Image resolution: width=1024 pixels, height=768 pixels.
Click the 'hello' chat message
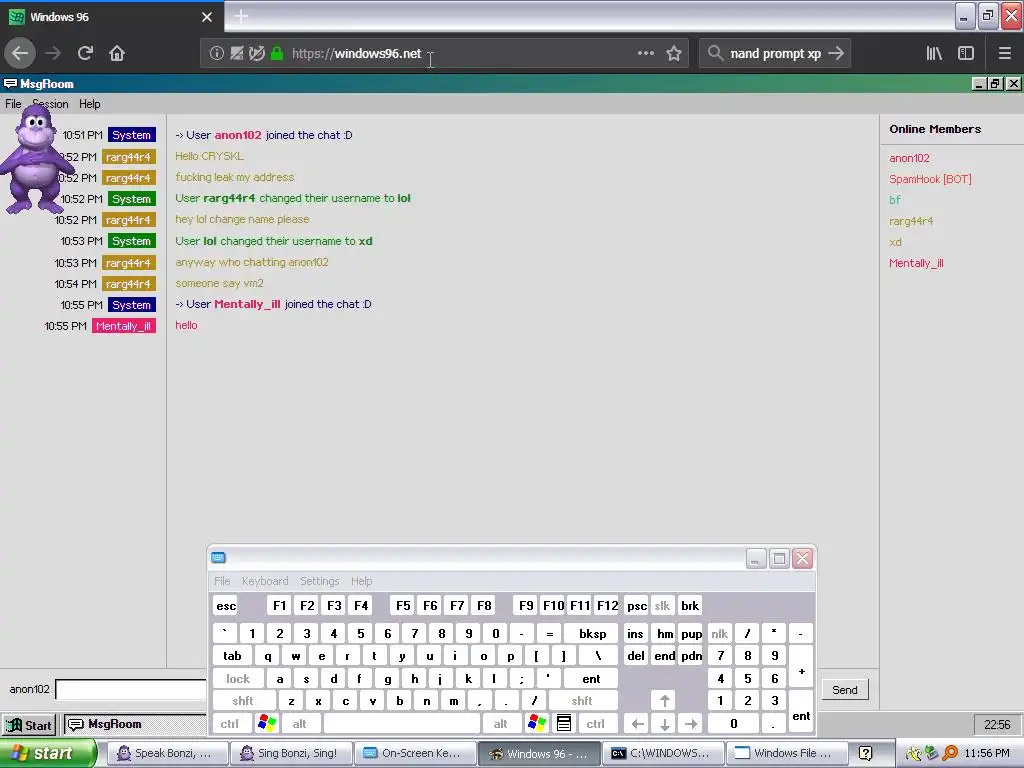186,325
